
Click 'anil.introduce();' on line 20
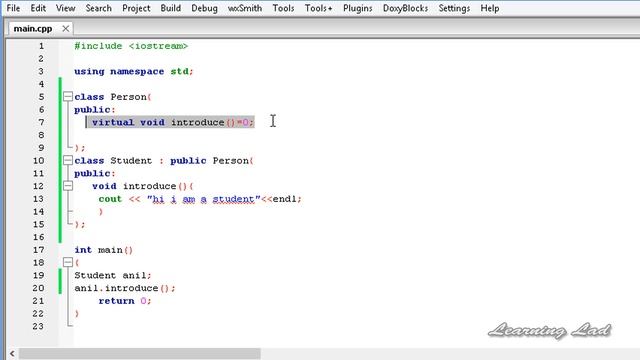124,288
